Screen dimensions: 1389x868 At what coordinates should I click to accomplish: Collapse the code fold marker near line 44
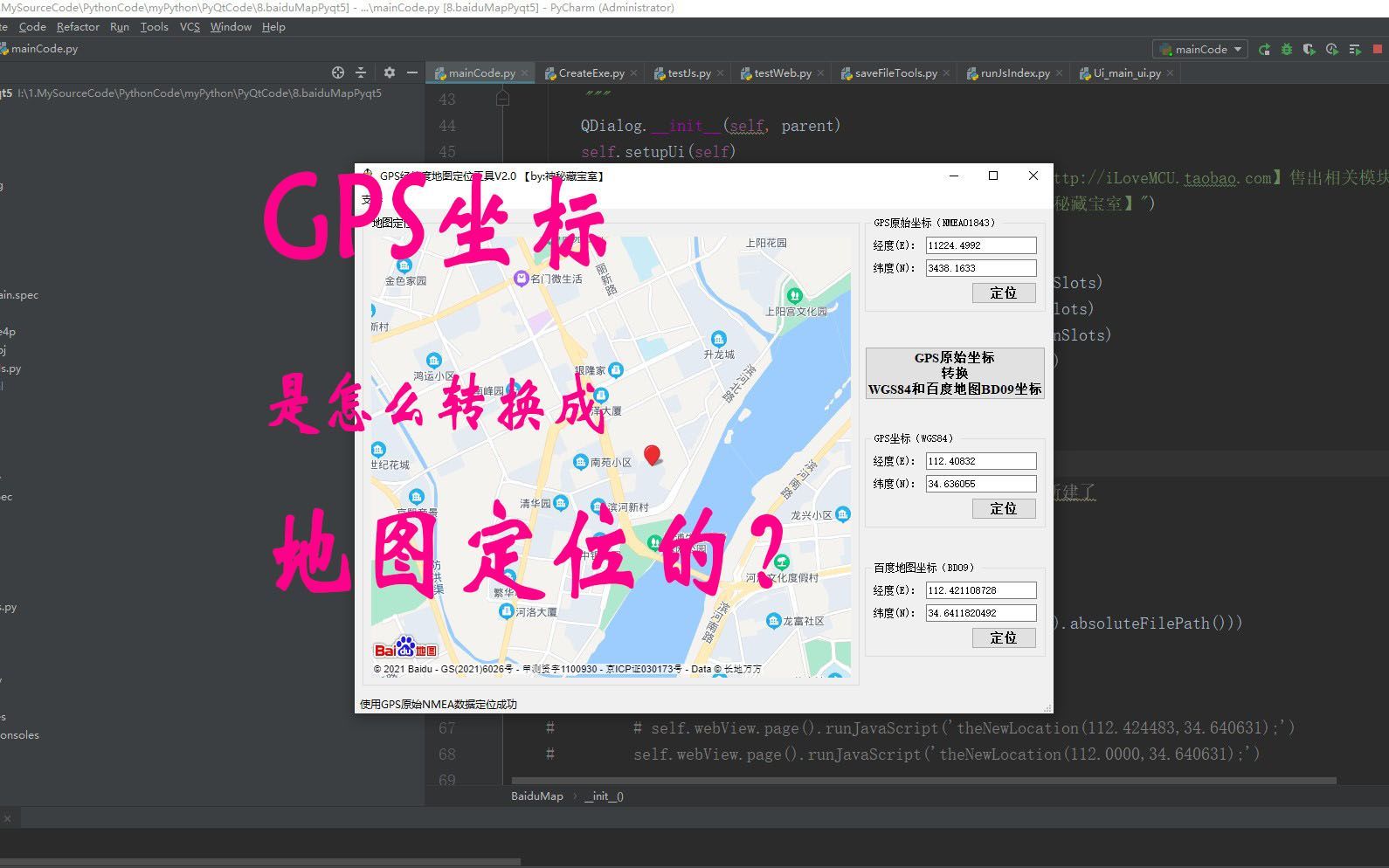[503, 100]
